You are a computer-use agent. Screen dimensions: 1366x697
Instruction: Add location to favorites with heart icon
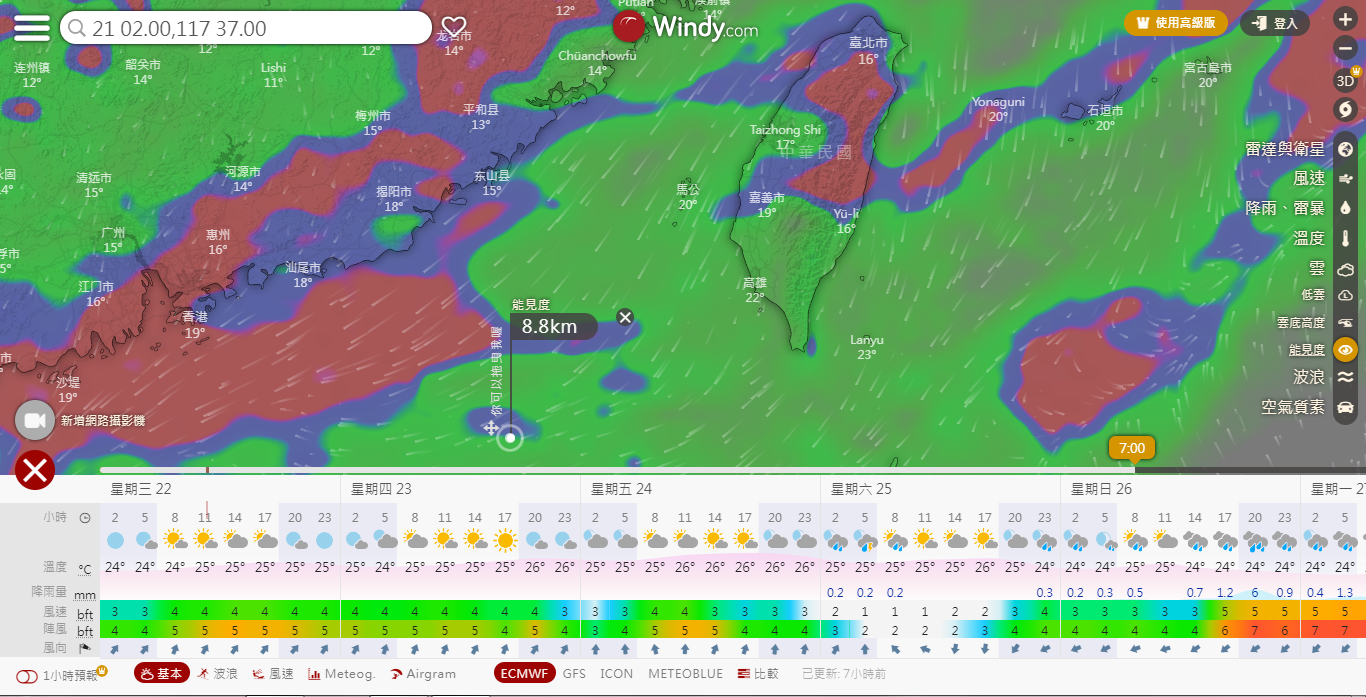(x=454, y=27)
